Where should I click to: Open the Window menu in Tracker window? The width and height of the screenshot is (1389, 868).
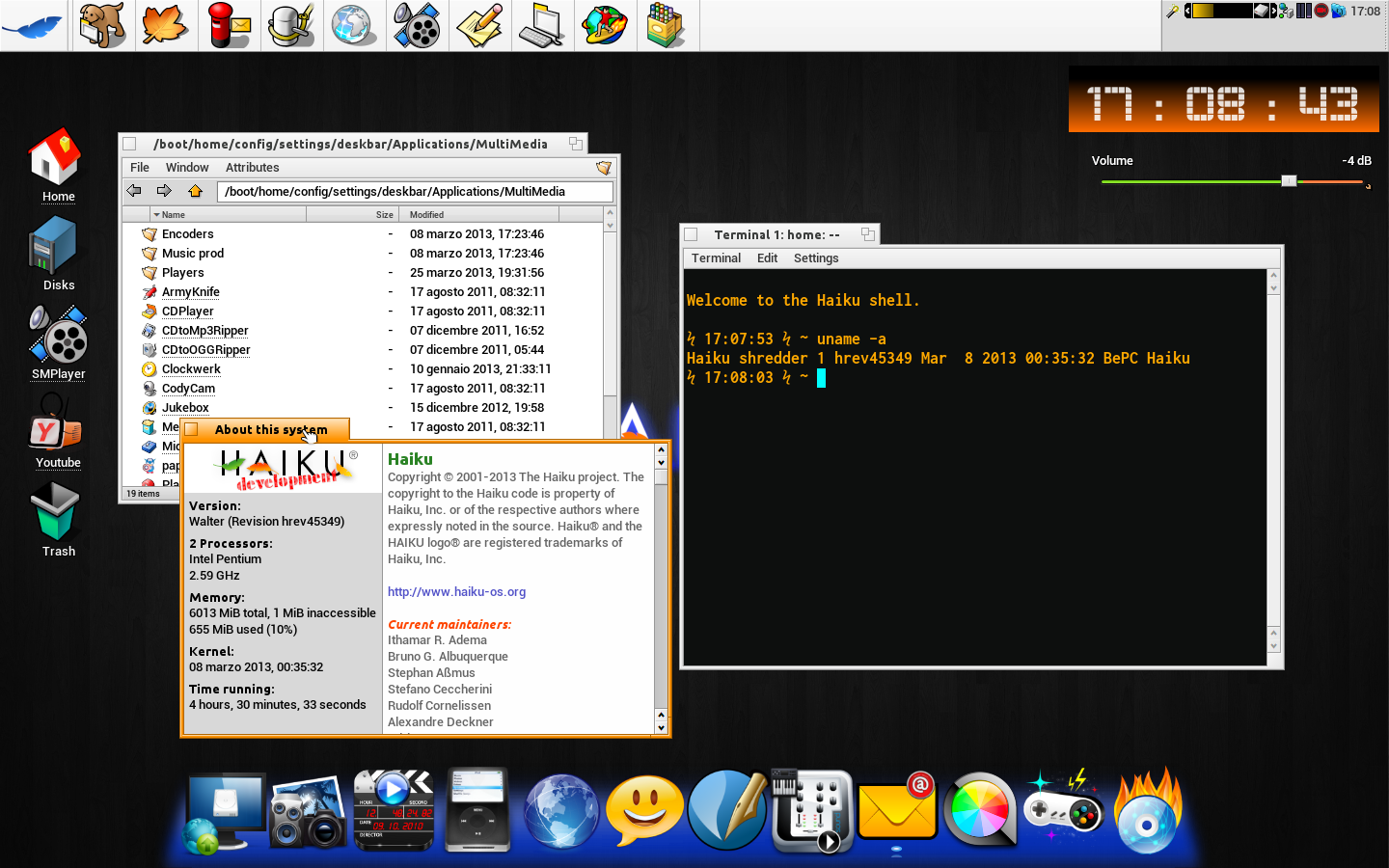click(187, 168)
